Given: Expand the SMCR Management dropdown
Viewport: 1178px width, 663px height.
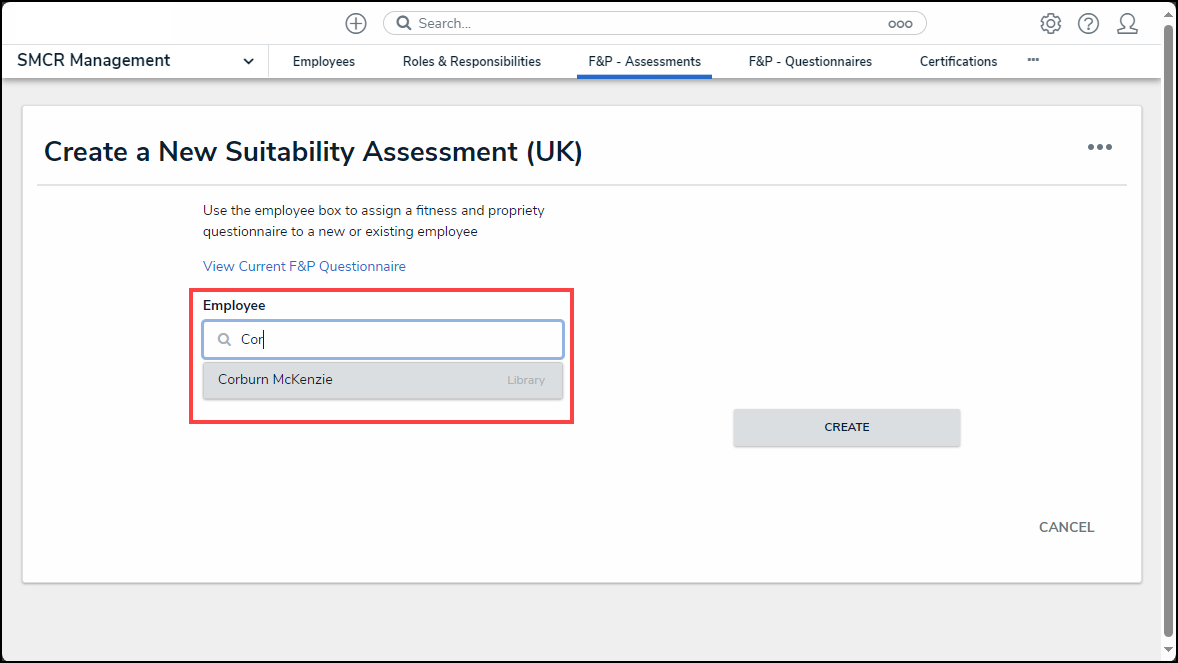Looking at the screenshot, I should 248,61.
